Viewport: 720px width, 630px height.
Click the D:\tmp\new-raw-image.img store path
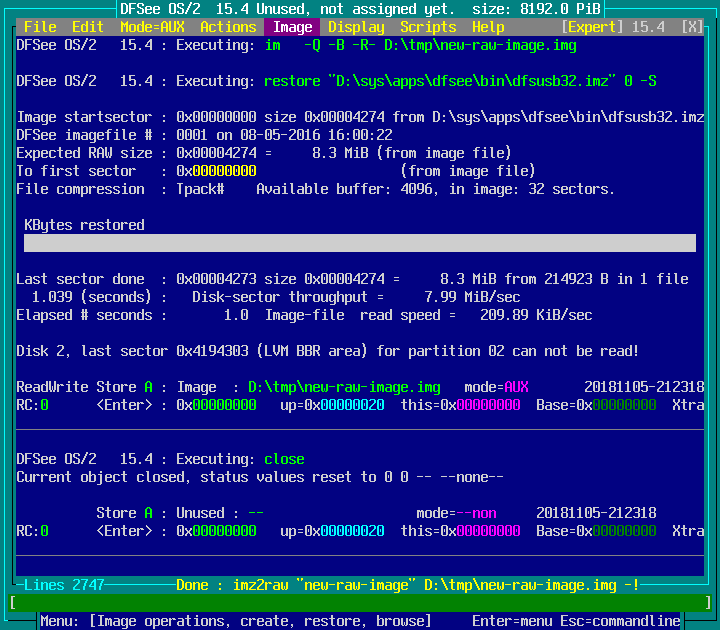pos(344,387)
